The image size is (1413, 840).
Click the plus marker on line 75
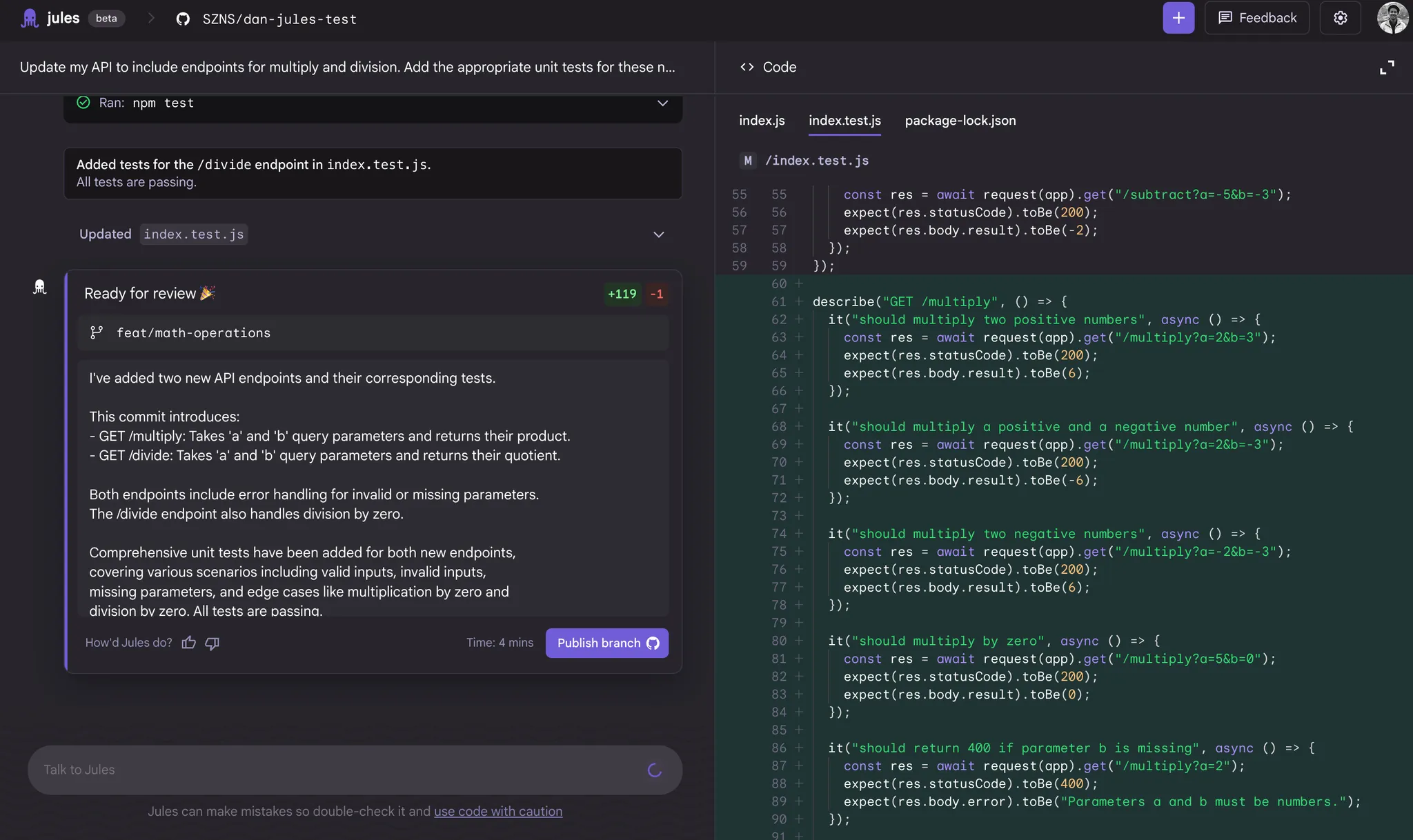[798, 551]
